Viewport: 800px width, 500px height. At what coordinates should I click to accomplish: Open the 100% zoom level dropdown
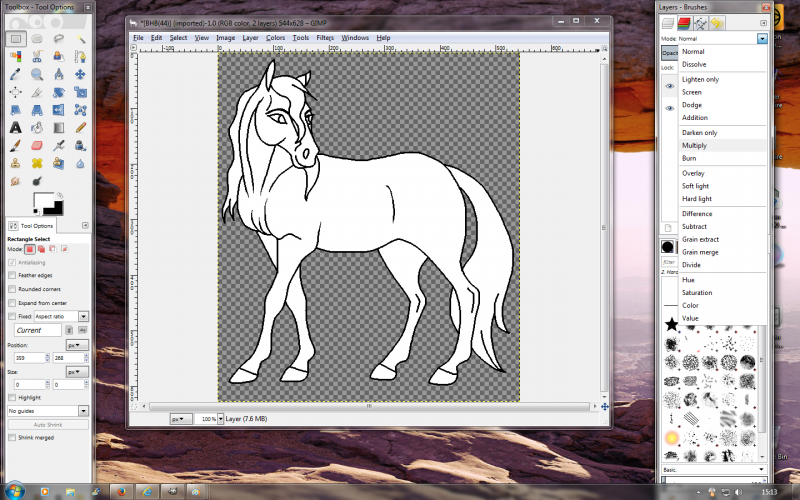[x=220, y=419]
